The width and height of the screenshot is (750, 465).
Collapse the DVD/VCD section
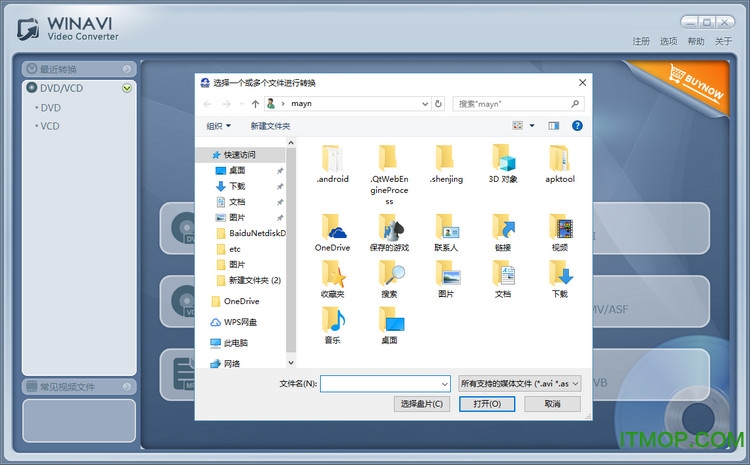click(x=126, y=88)
